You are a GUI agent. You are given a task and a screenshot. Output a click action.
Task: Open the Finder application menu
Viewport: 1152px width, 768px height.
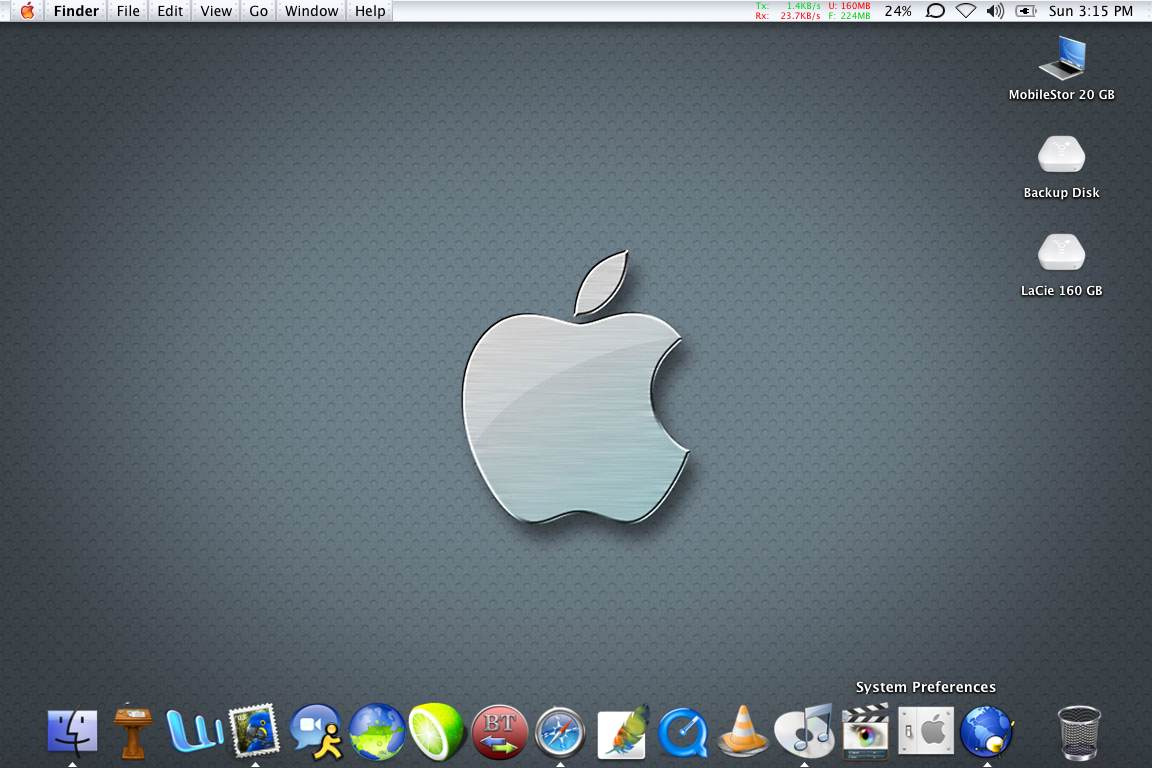76,11
